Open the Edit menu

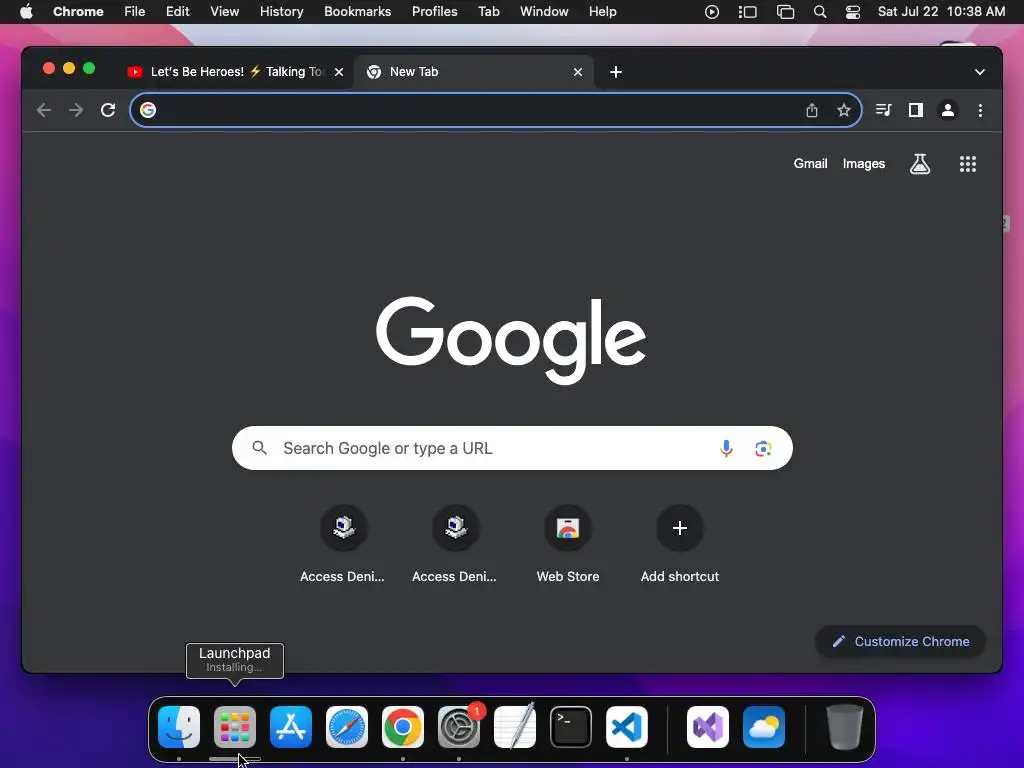click(178, 12)
